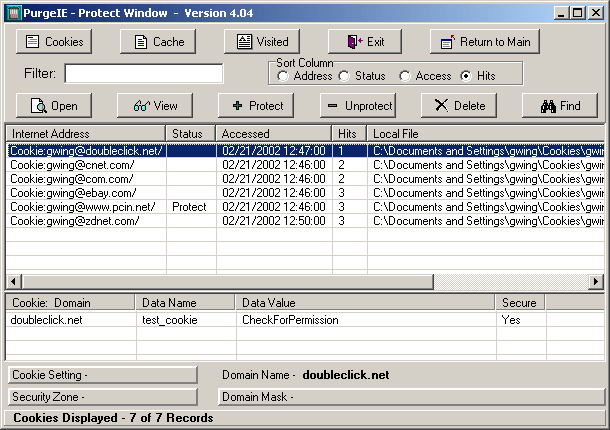Click the bold doubleclick.net Domain Name value

[346, 375]
